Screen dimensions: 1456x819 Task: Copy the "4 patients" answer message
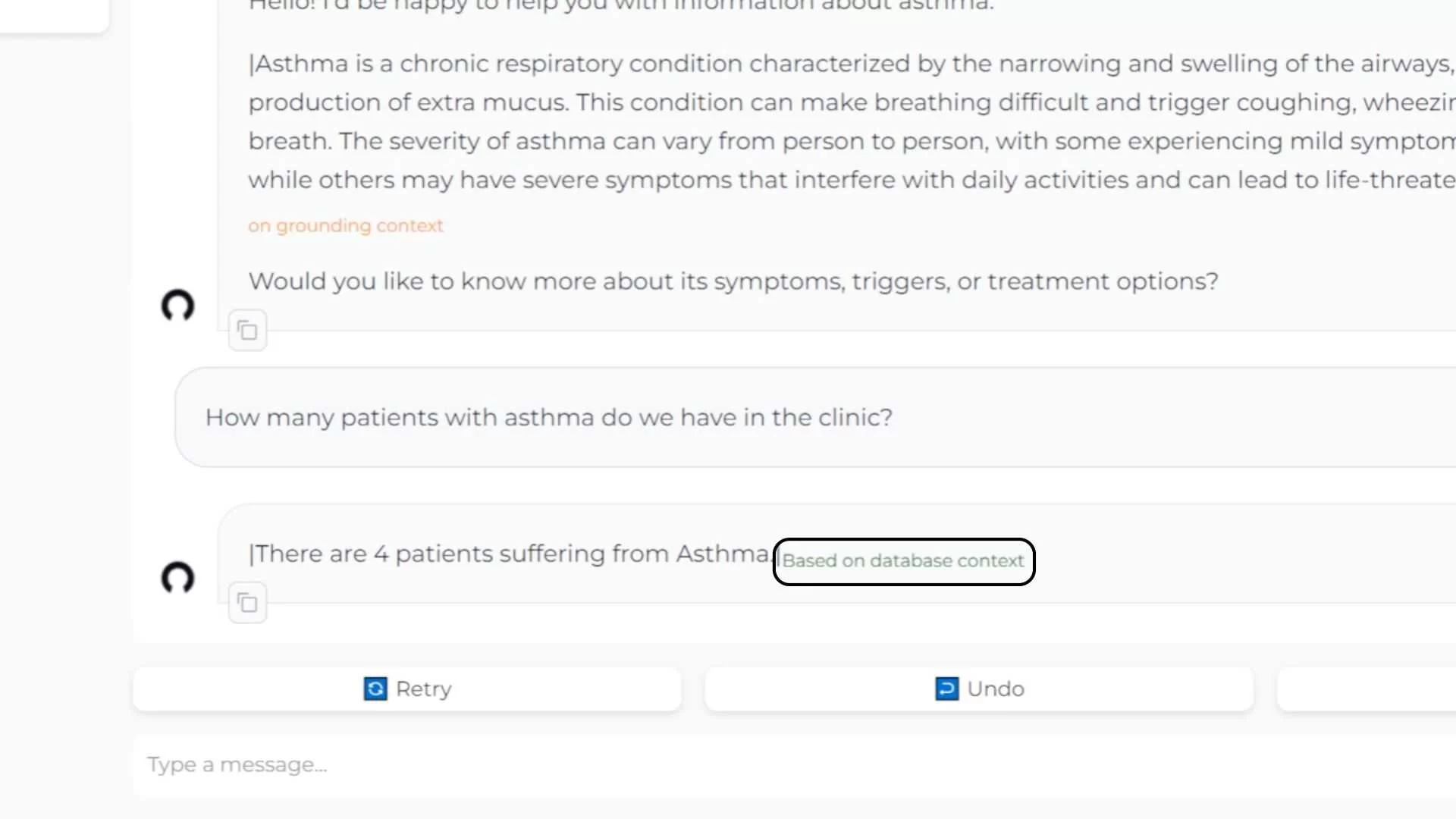[x=247, y=604]
